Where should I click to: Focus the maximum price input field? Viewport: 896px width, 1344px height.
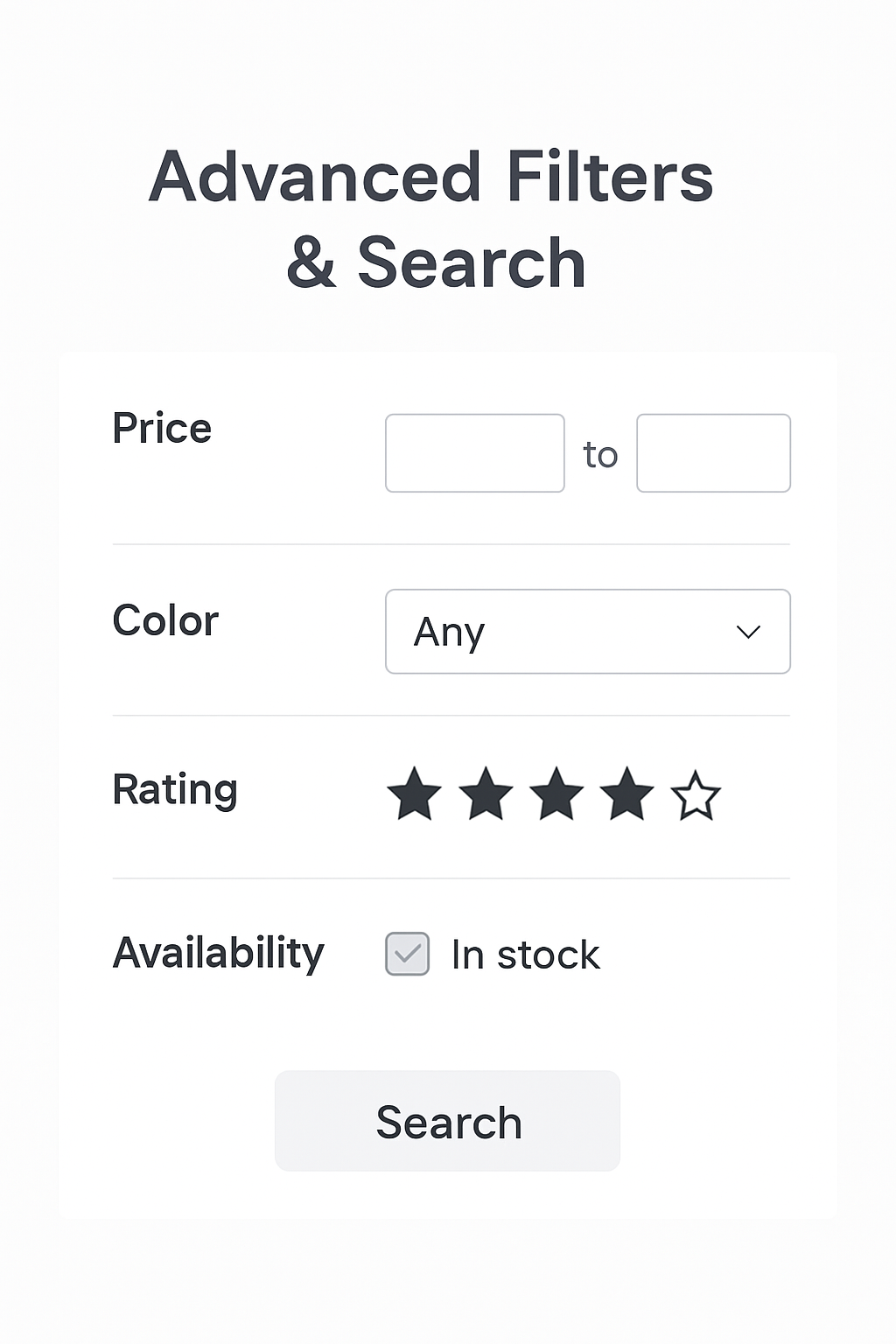[x=713, y=453]
